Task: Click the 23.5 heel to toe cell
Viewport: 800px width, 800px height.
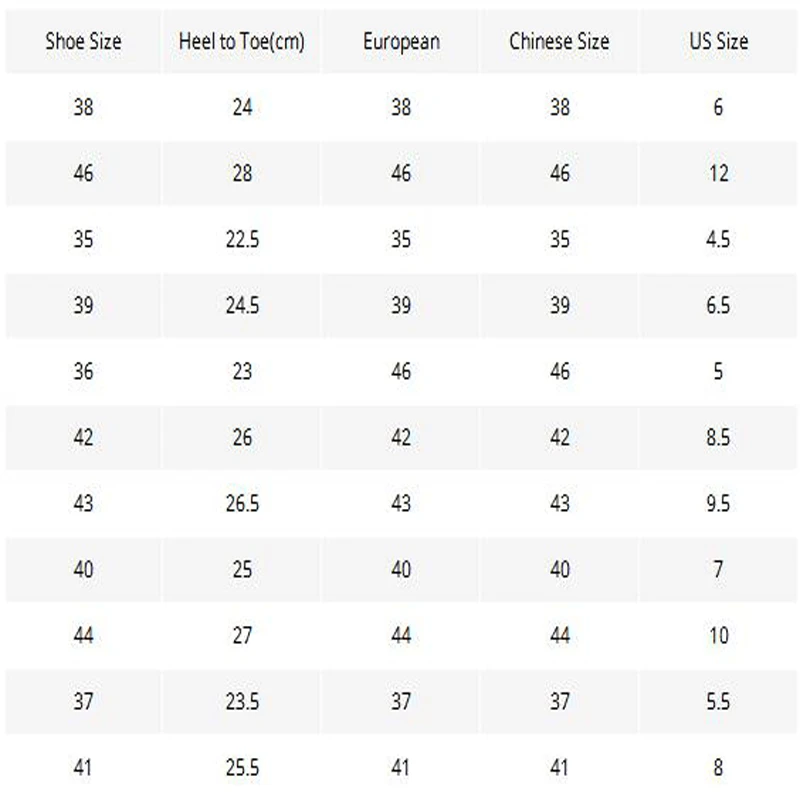Action: coord(242,702)
